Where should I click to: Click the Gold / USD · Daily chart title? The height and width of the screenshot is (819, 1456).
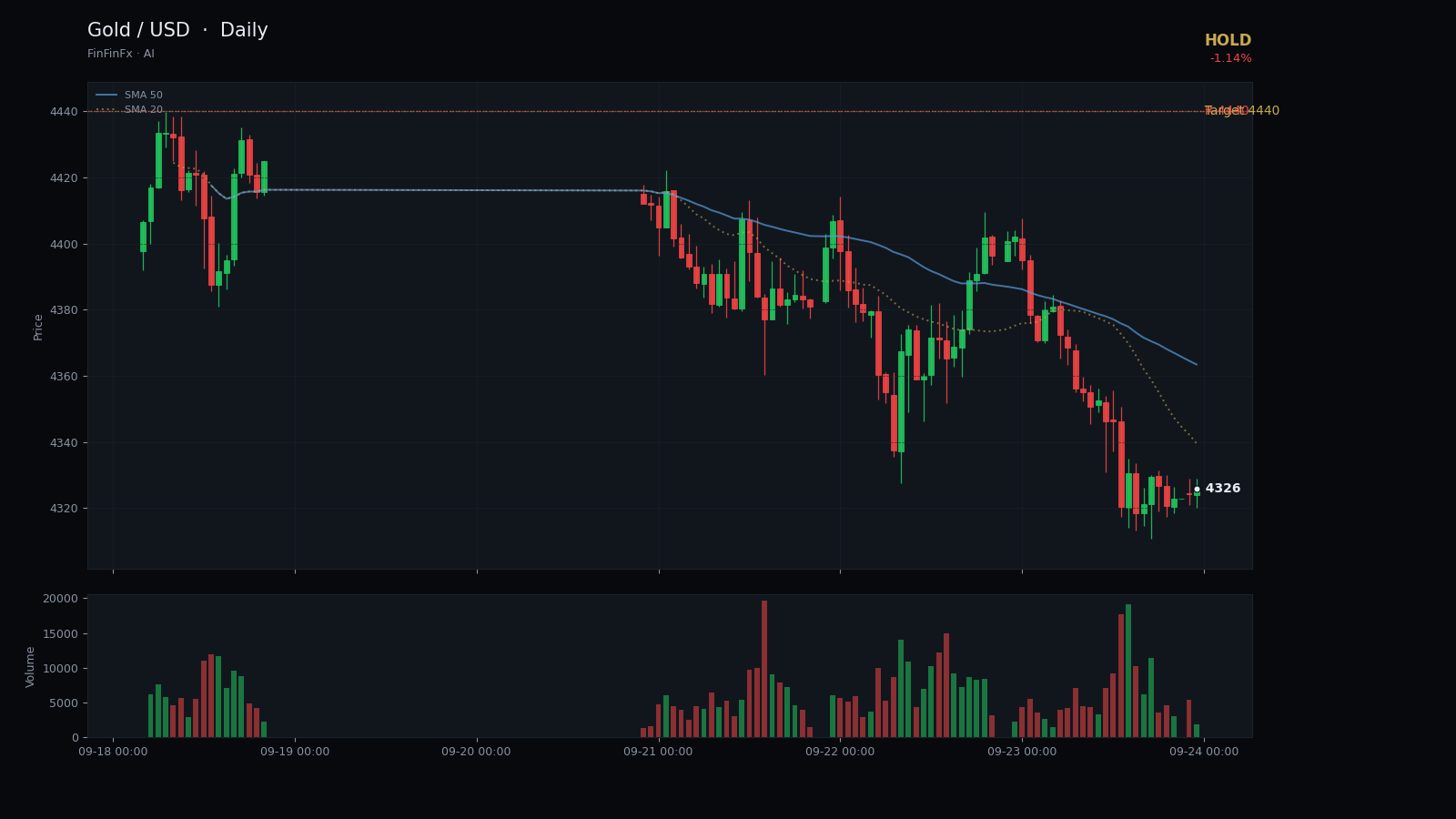click(x=177, y=31)
